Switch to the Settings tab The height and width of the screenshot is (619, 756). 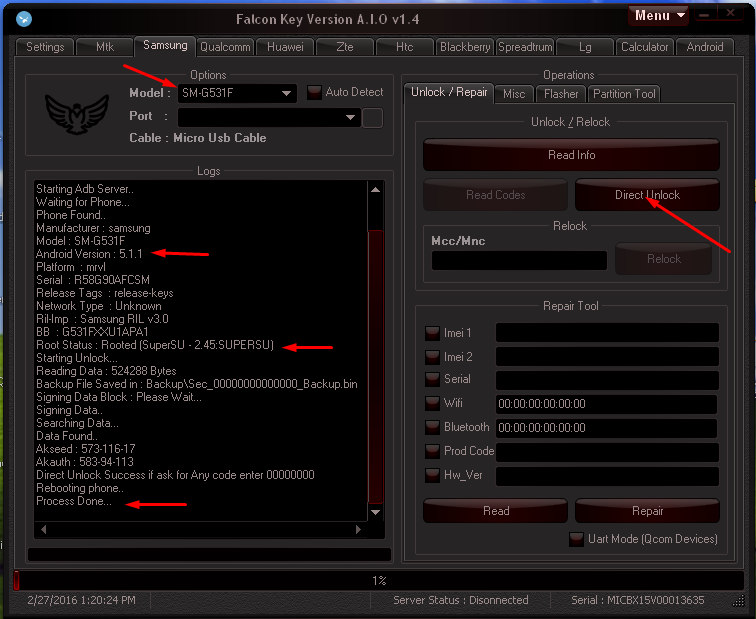click(45, 47)
